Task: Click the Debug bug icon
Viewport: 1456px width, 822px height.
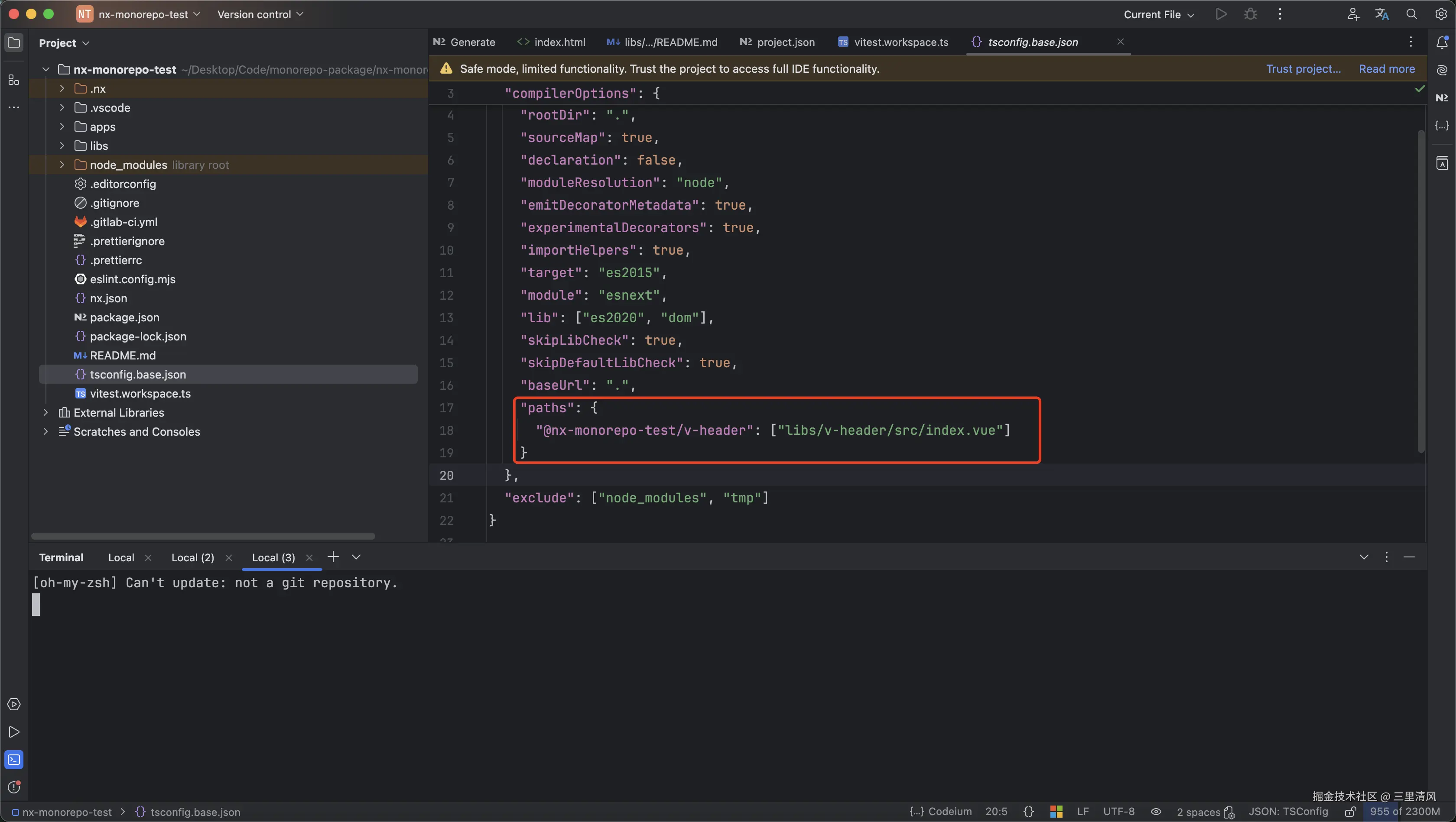Action: pos(1250,14)
